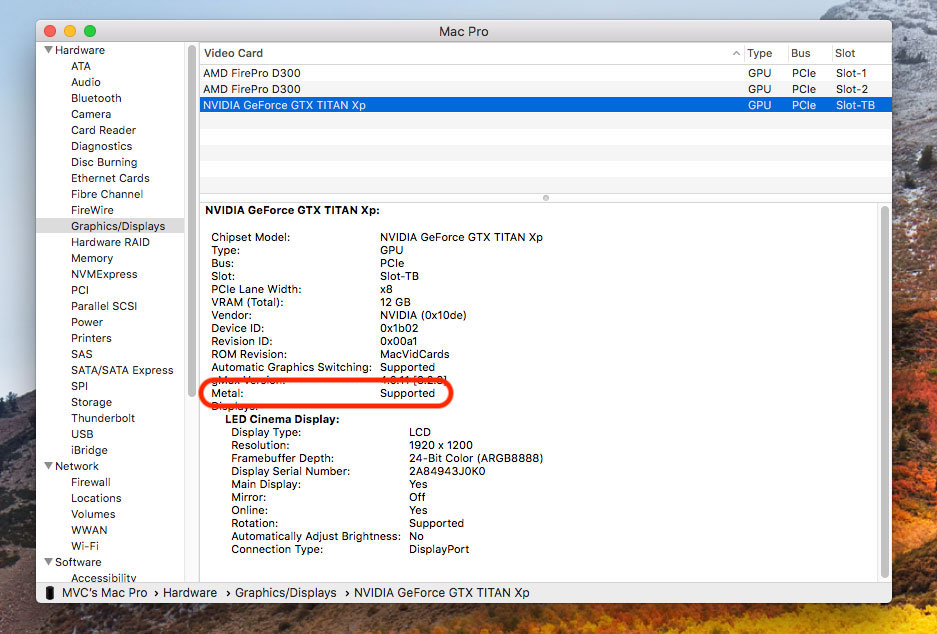Screen dimensions: 937x634
Task: Collapse the Network section triangle
Action: [x=49, y=466]
